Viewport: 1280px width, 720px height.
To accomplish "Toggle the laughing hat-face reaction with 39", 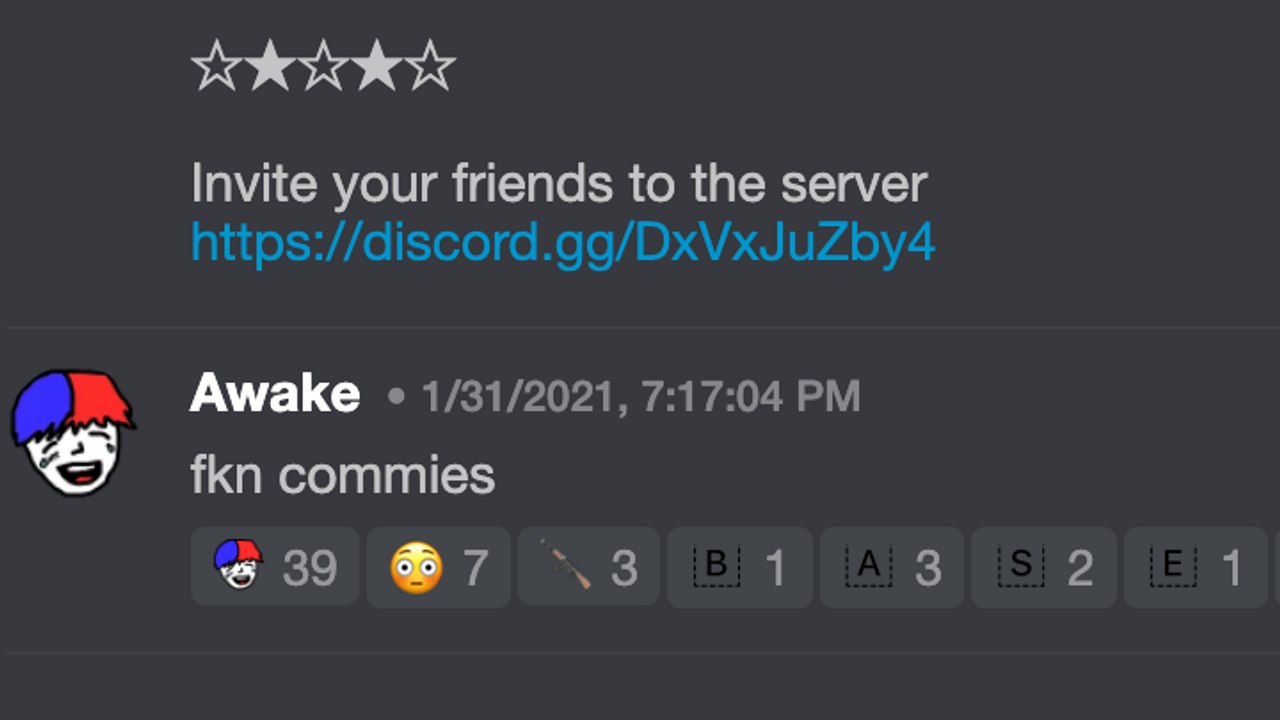I will pyautogui.click(x=275, y=567).
